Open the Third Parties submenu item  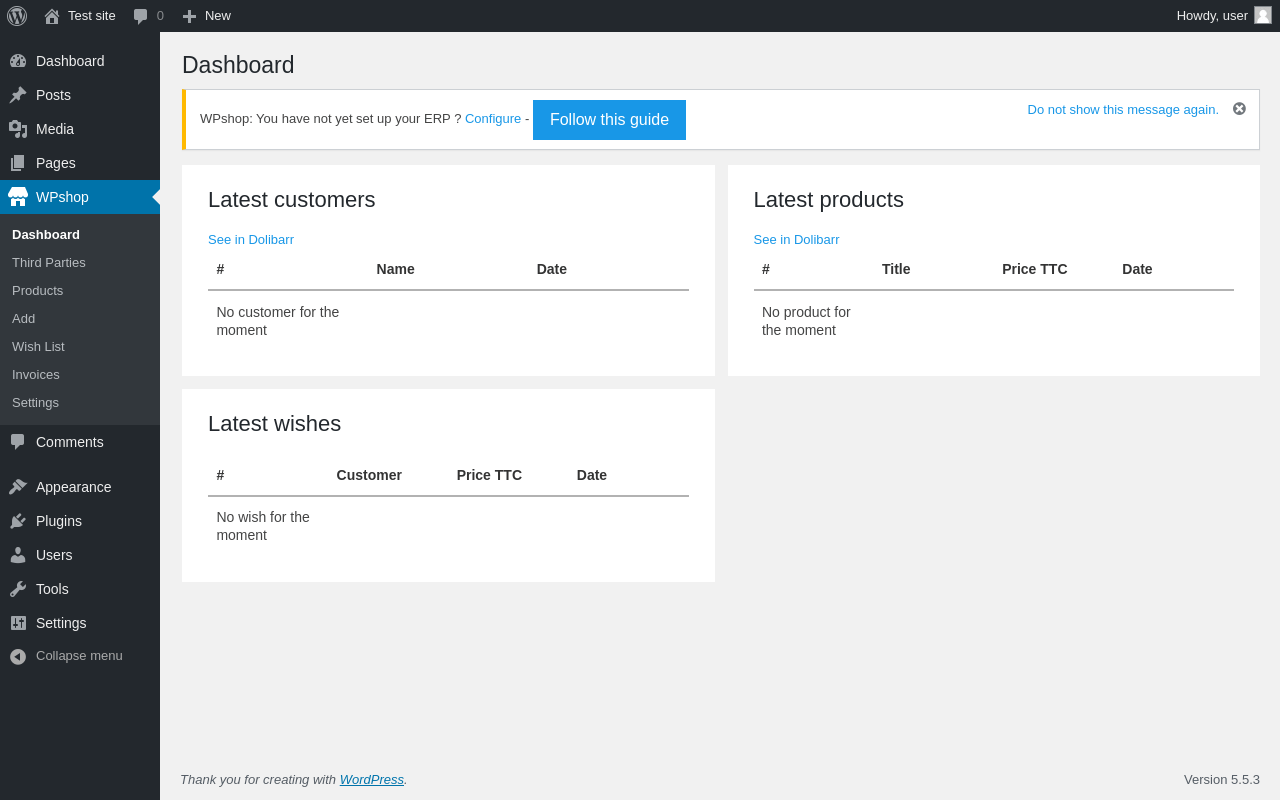click(x=49, y=263)
